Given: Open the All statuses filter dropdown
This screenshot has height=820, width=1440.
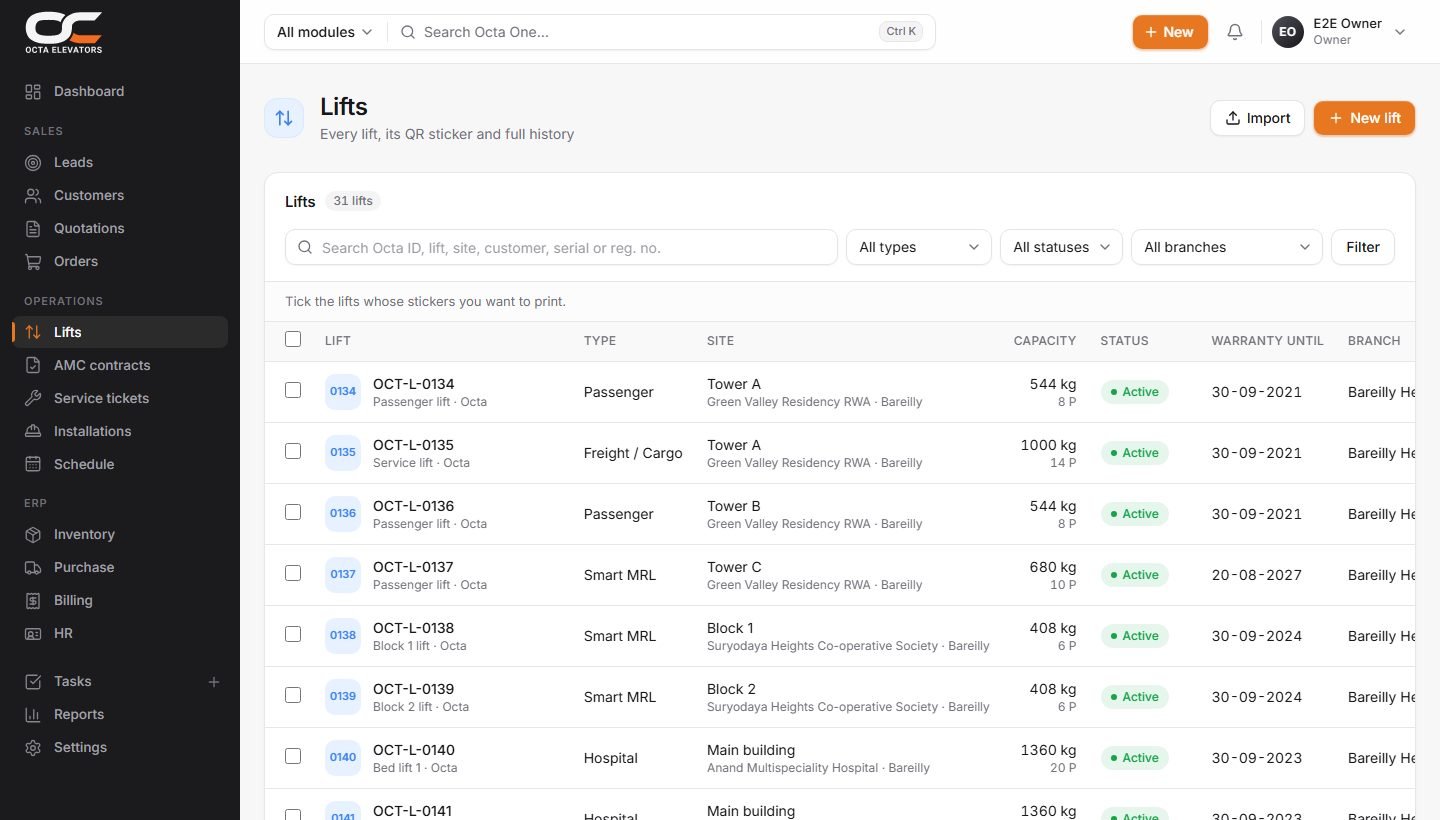Looking at the screenshot, I should 1061,247.
